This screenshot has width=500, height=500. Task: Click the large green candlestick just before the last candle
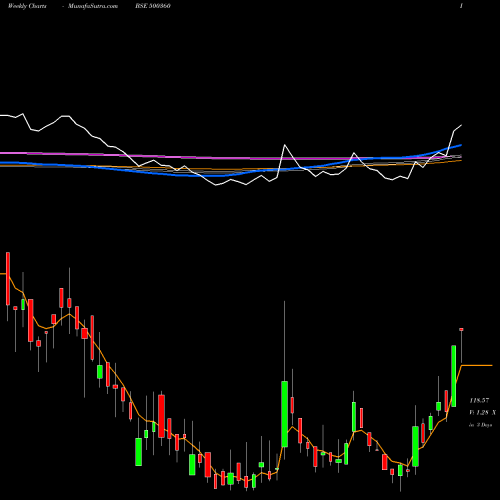coord(454,376)
